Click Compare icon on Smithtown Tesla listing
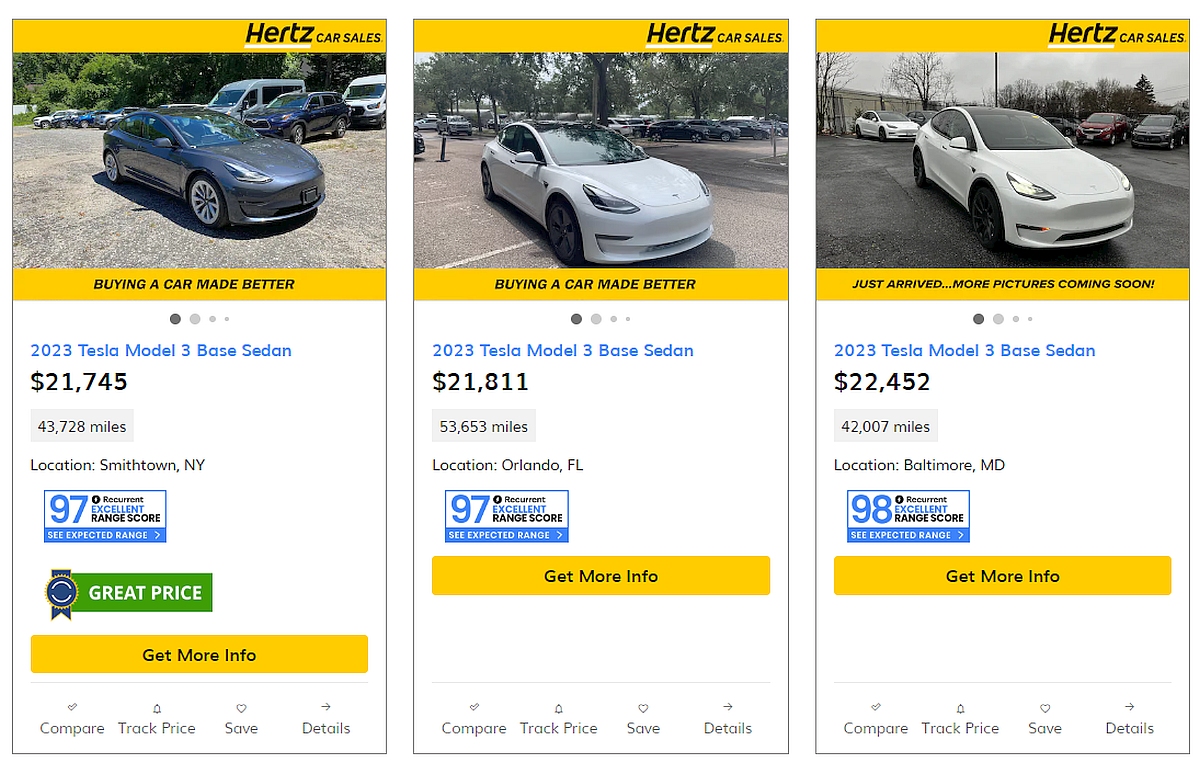The image size is (1200, 763). click(x=72, y=708)
